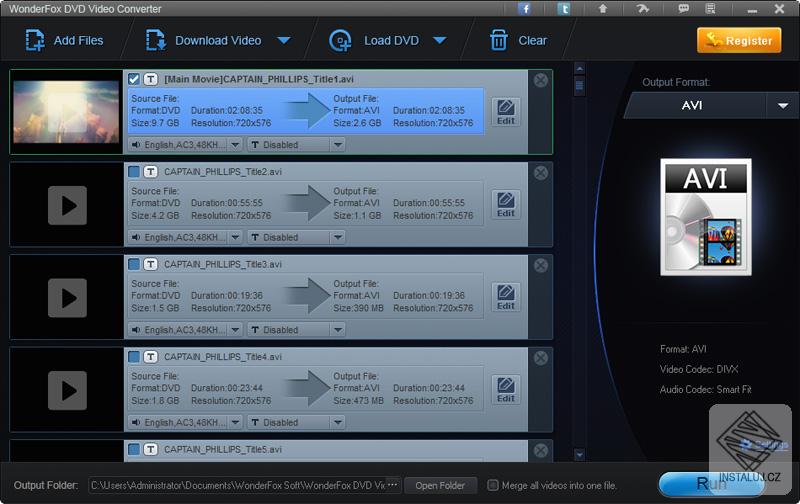Viewport: 800px width, 504px height.
Task: Expand the Download Video dropdown arrow
Action: (284, 40)
